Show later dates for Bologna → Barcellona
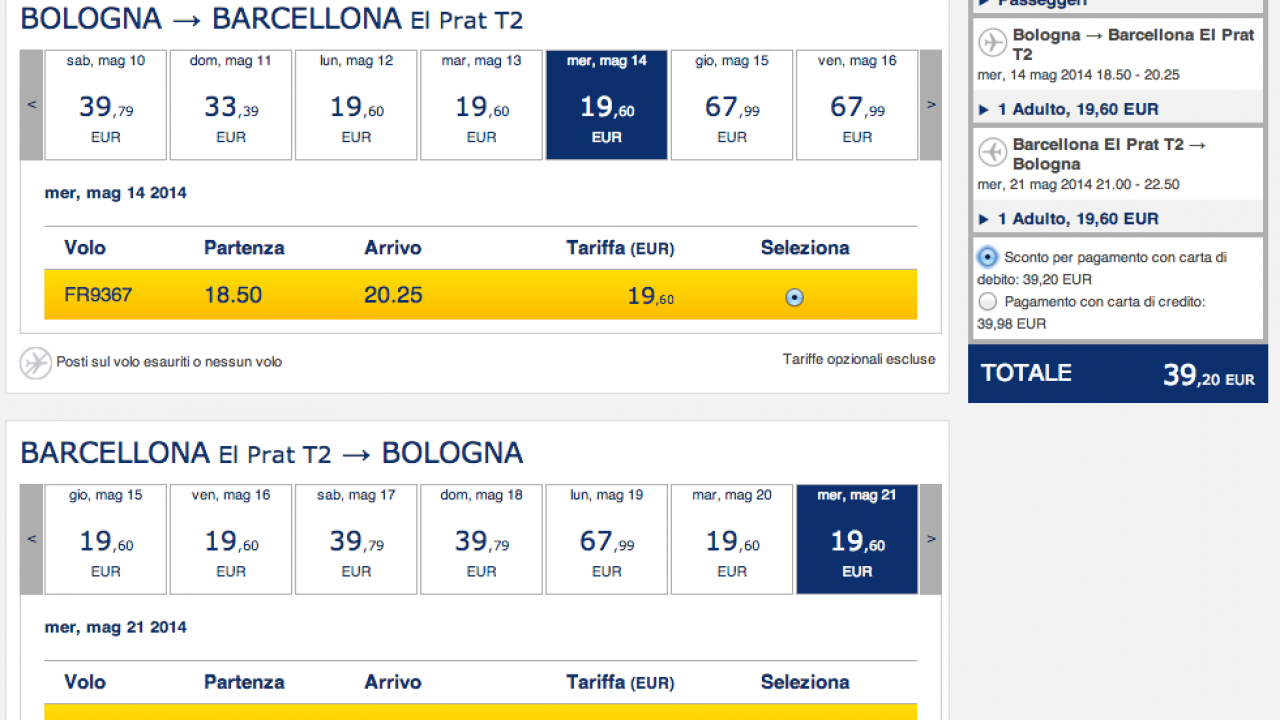The width and height of the screenshot is (1280, 720). 931,105
